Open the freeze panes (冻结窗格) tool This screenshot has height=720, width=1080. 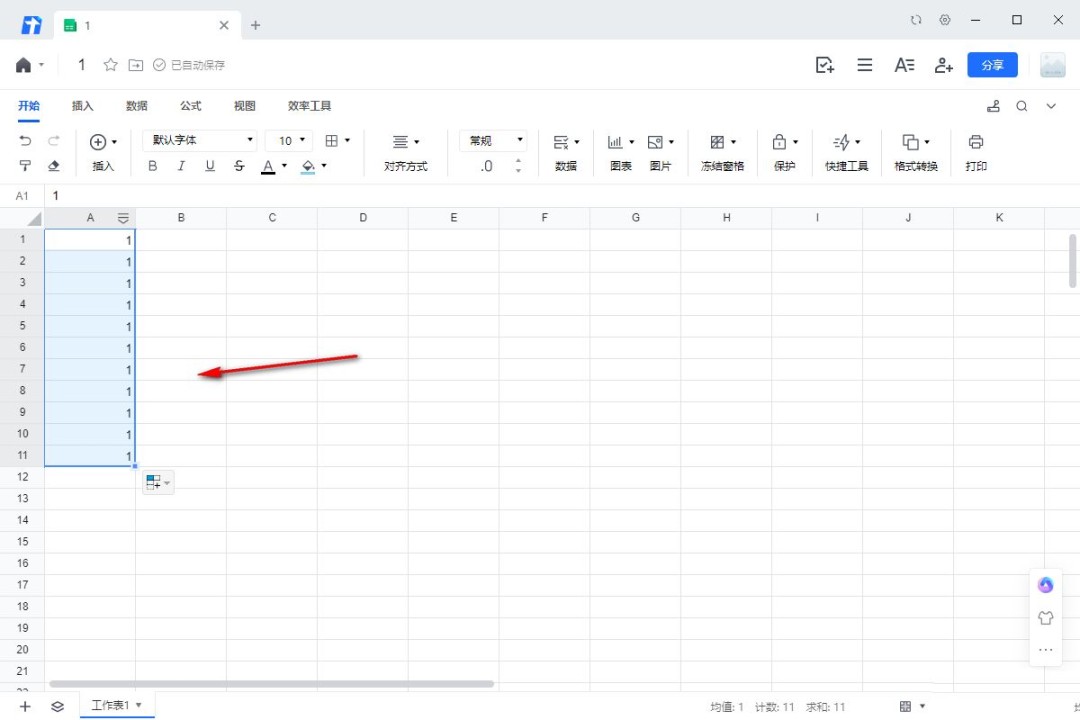721,142
